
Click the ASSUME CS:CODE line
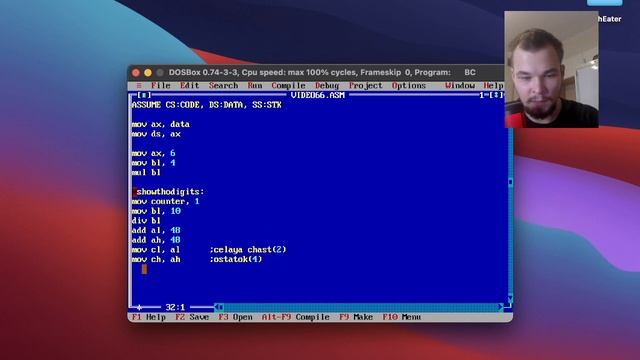pos(207,105)
